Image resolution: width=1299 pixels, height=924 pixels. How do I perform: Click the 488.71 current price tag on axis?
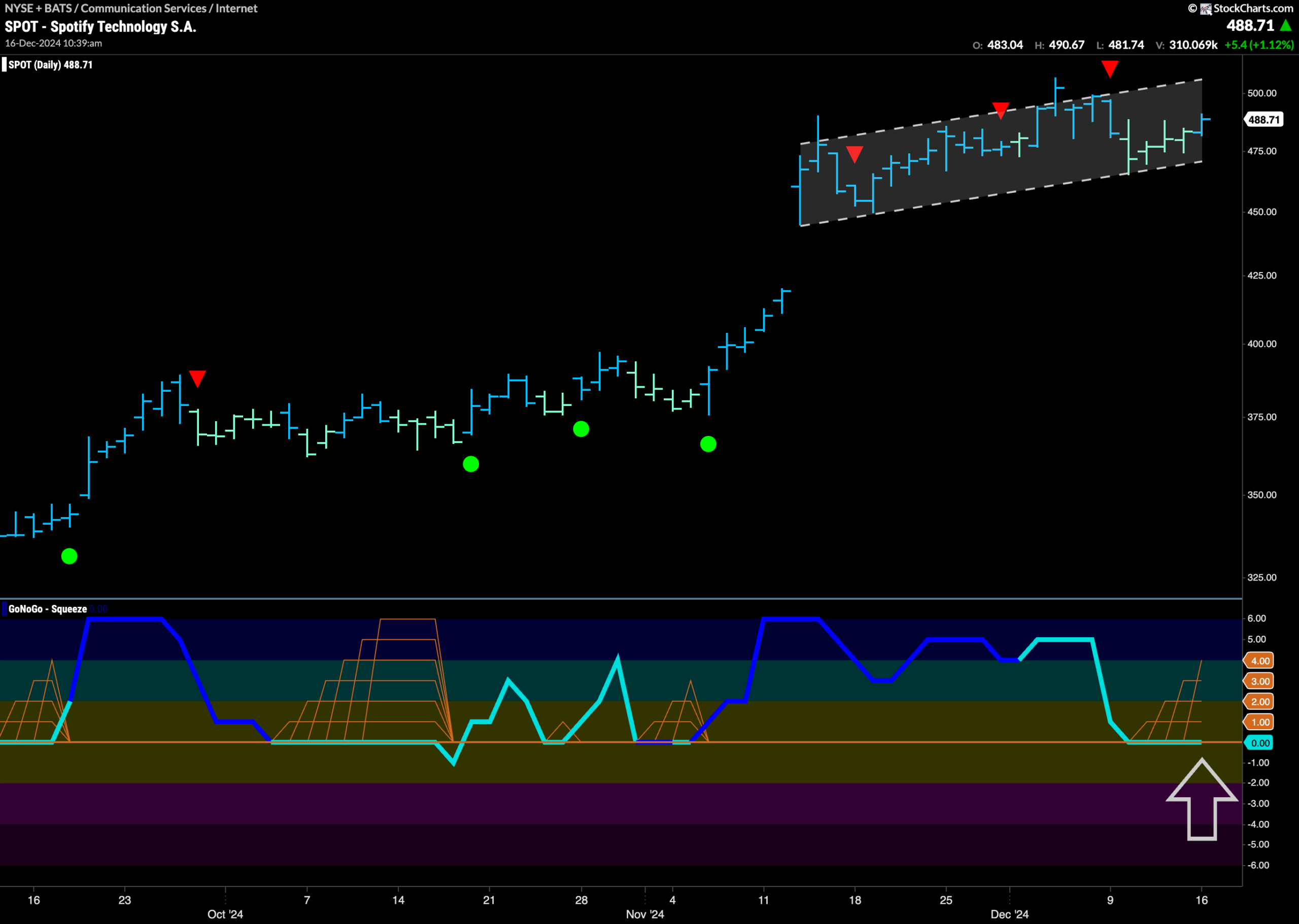pyautogui.click(x=1263, y=119)
